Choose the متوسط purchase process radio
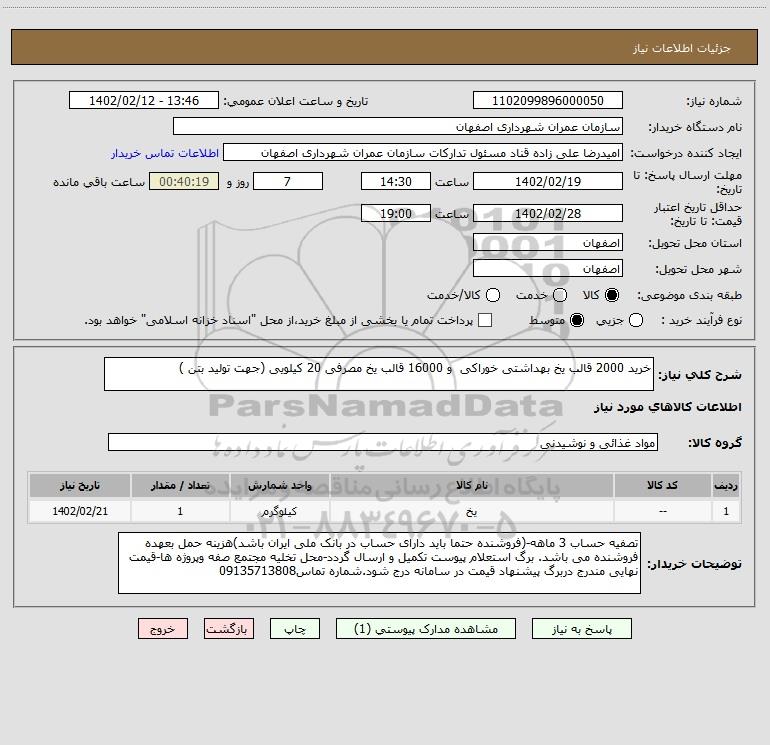This screenshot has width=770, height=745. (577, 320)
